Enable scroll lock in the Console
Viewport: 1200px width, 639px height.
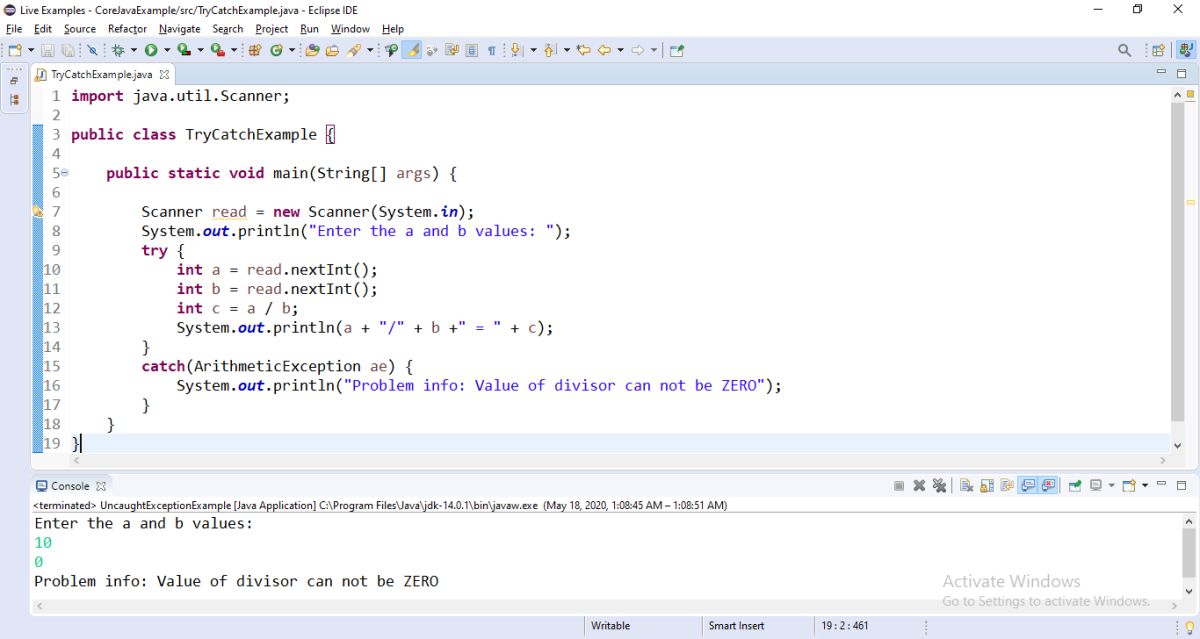point(989,485)
